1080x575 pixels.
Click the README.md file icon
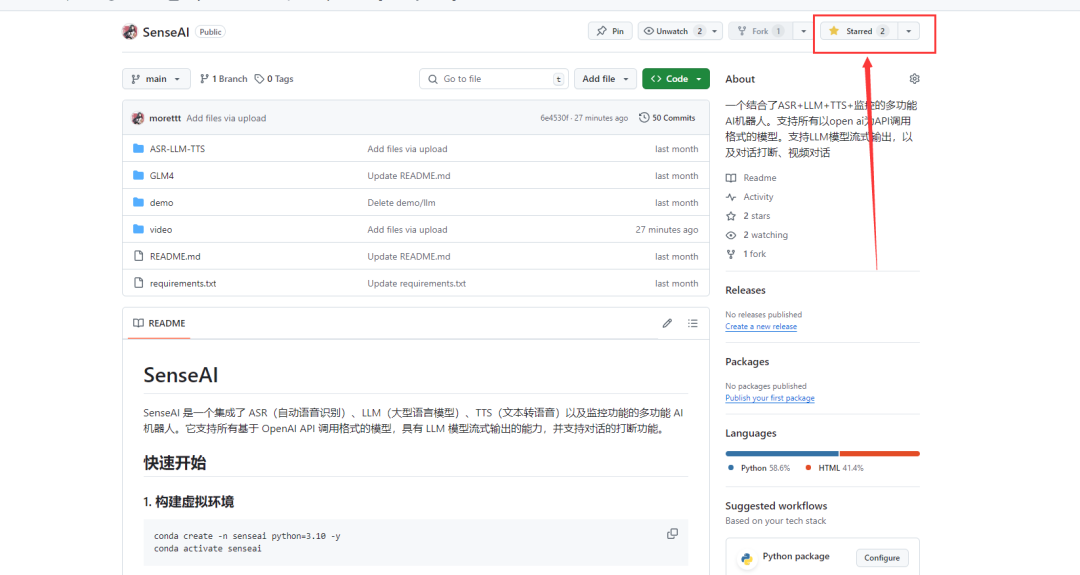[x=138, y=255]
